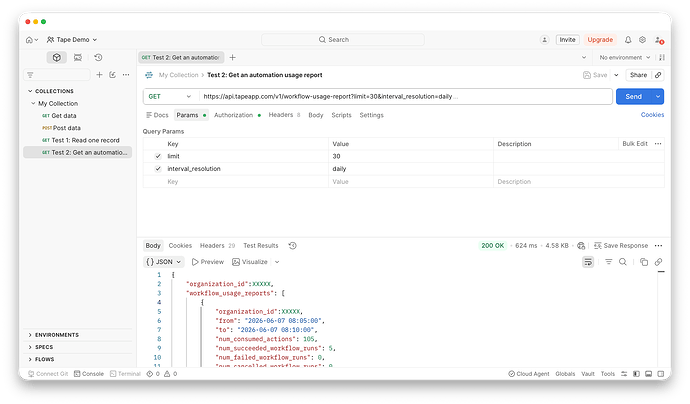Open the Collections sidebar cube icon
Screen dimensions: 690x404
[x=56, y=57]
